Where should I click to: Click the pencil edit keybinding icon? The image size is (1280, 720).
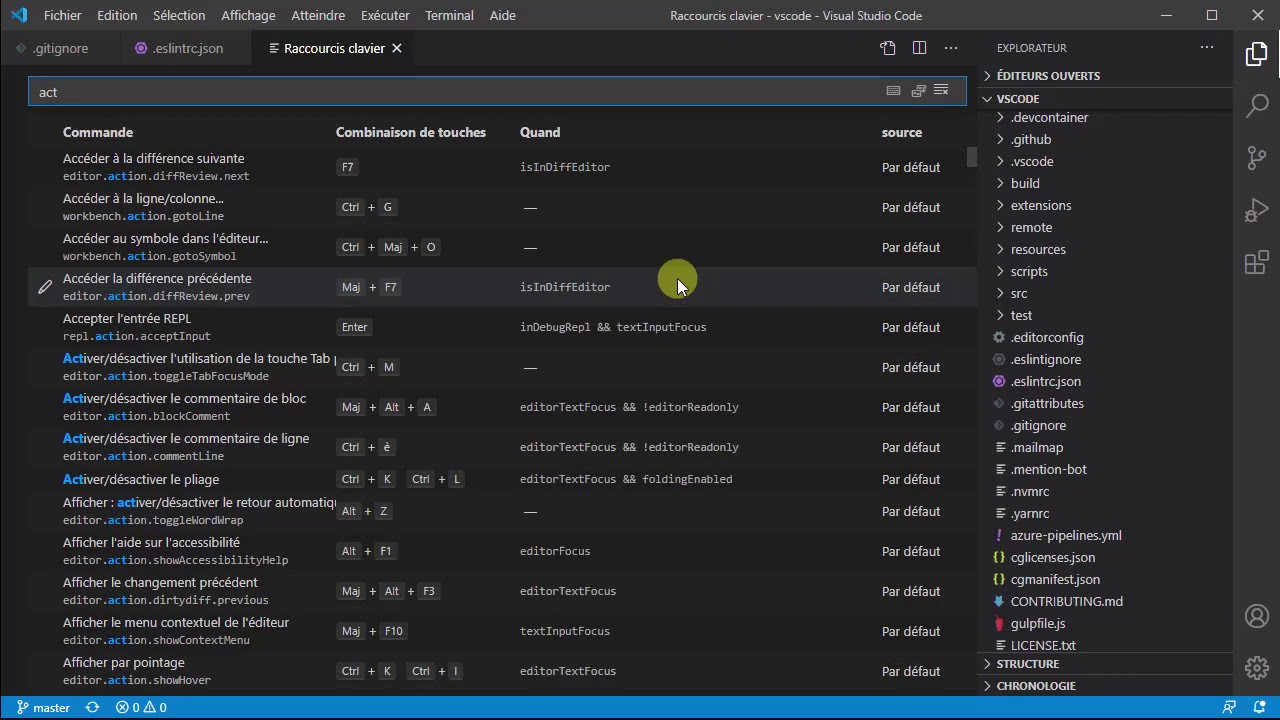coord(45,287)
